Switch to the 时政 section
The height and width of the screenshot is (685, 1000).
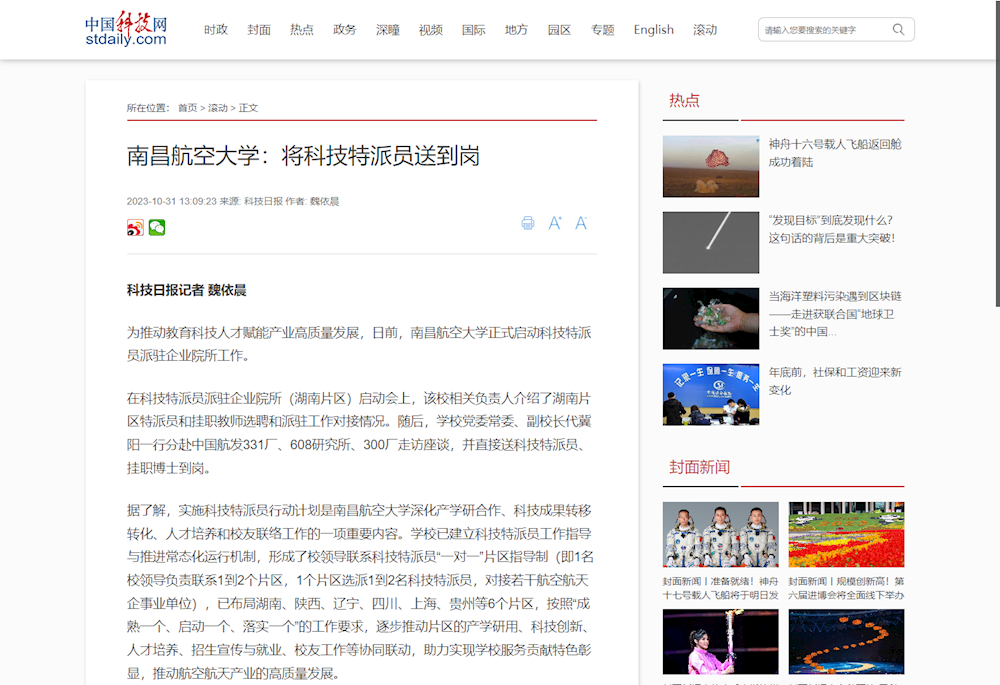point(215,30)
